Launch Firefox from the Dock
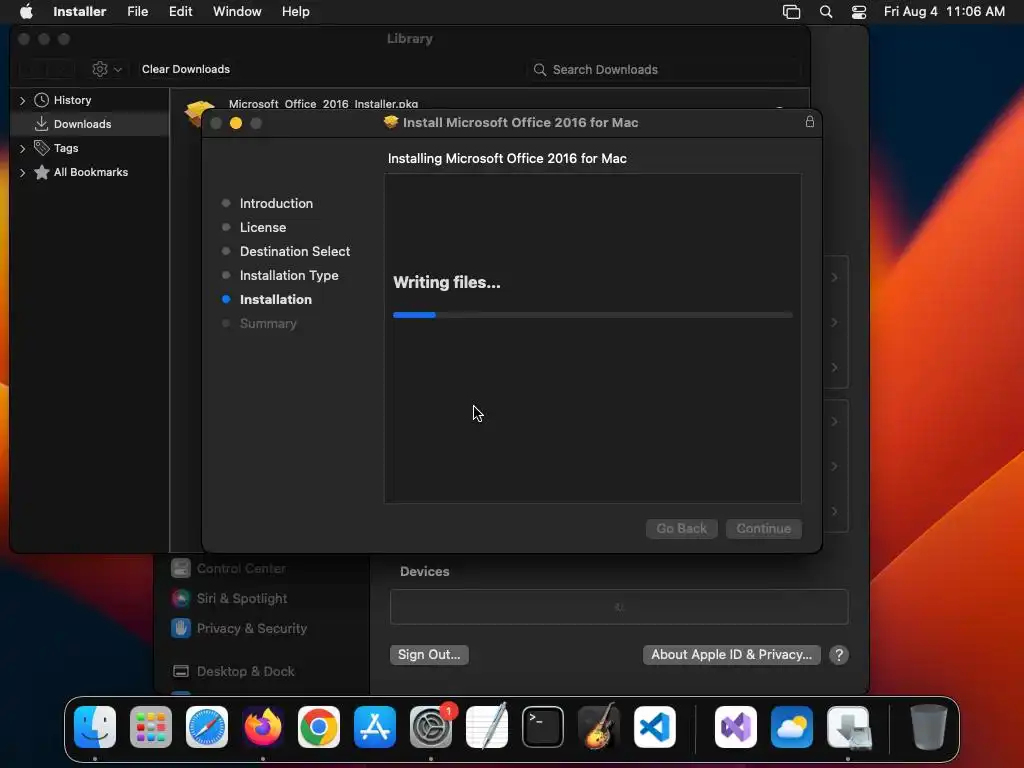1024x768 pixels. click(x=263, y=726)
